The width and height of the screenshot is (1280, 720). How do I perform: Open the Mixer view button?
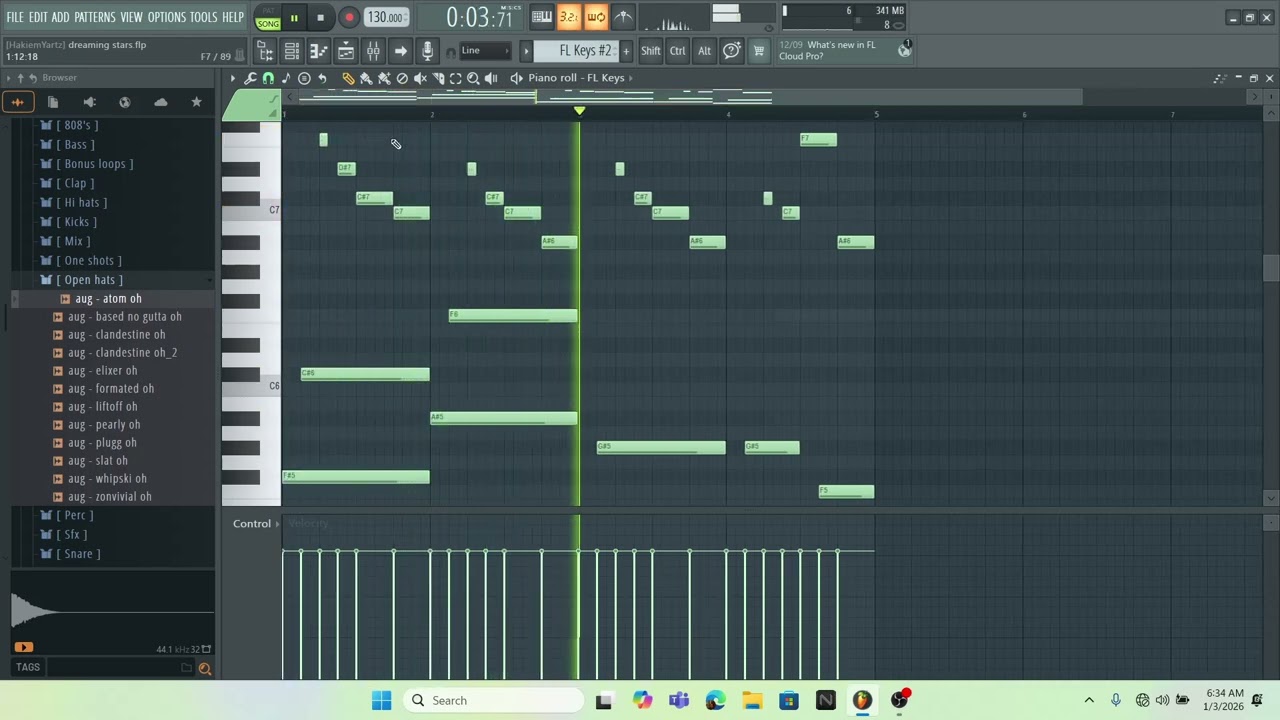point(373,51)
